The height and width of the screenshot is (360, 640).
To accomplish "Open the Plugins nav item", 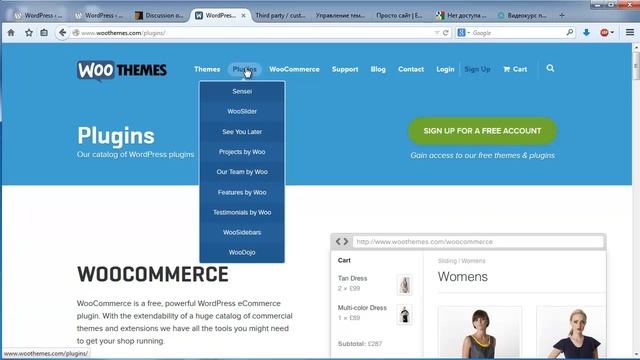I will coord(244,69).
